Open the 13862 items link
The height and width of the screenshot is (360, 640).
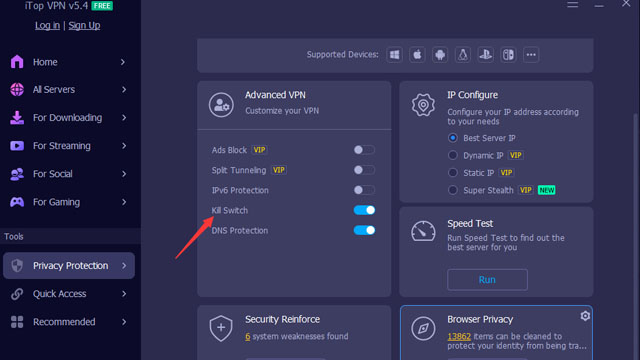point(459,336)
